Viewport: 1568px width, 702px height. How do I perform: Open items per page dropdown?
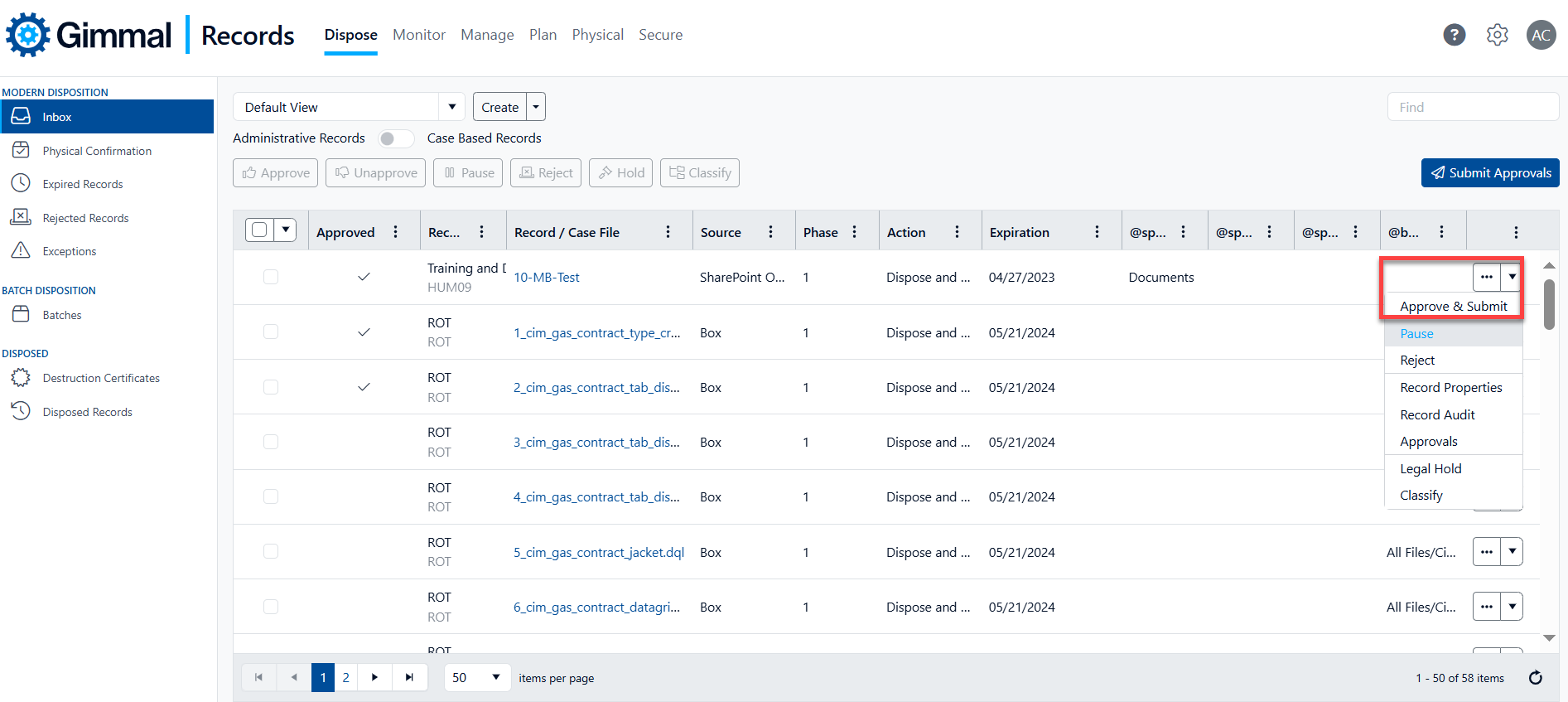[x=495, y=677]
